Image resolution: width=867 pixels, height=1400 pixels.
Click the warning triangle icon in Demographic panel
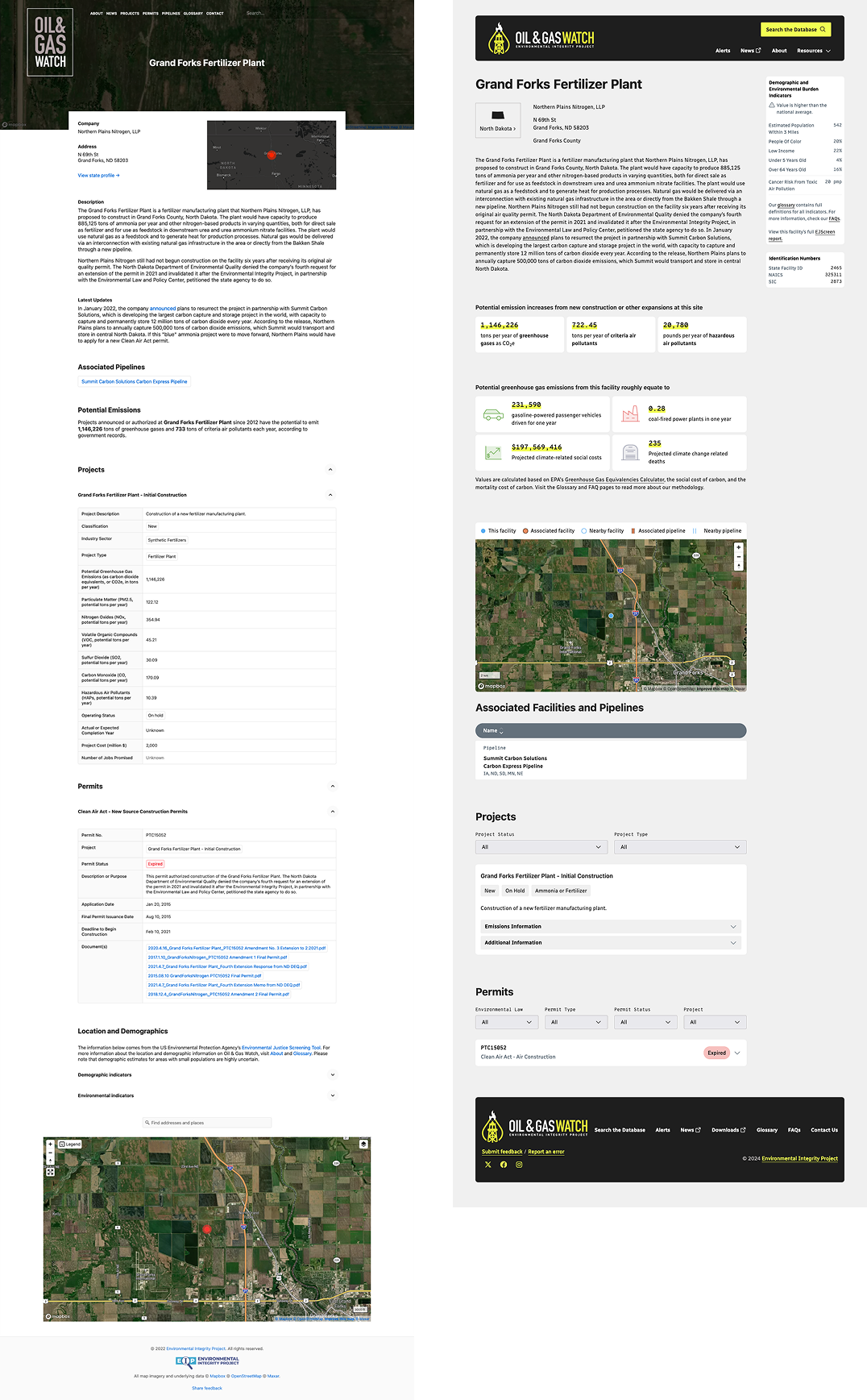[772, 105]
